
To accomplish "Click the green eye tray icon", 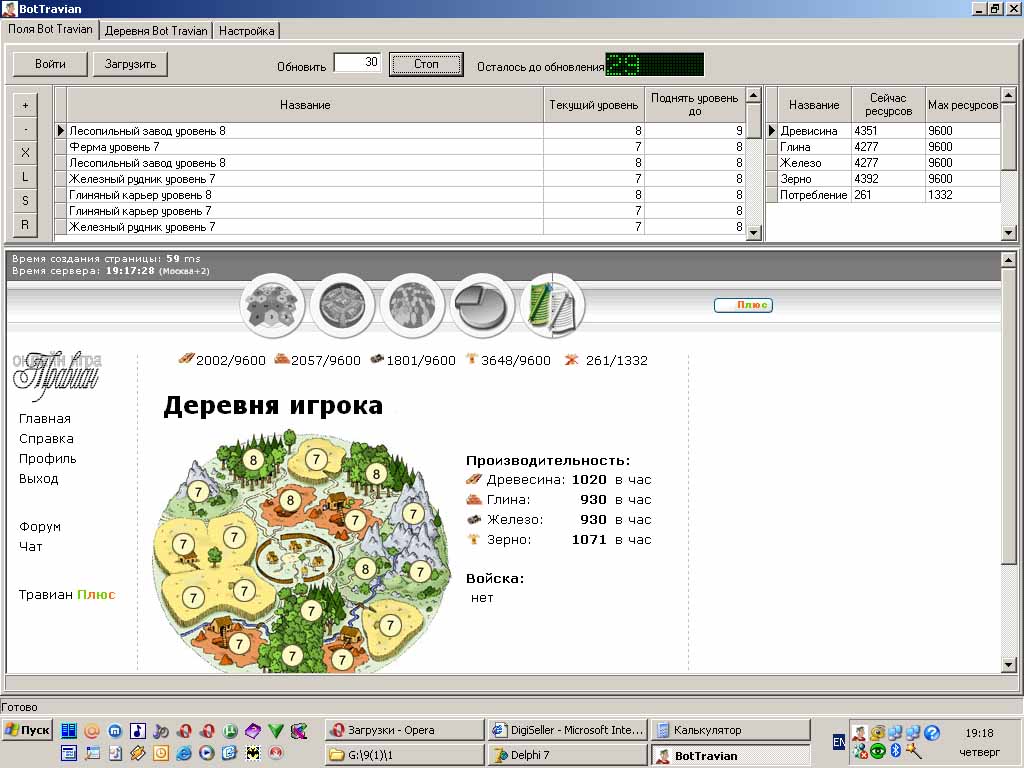I will [878, 750].
